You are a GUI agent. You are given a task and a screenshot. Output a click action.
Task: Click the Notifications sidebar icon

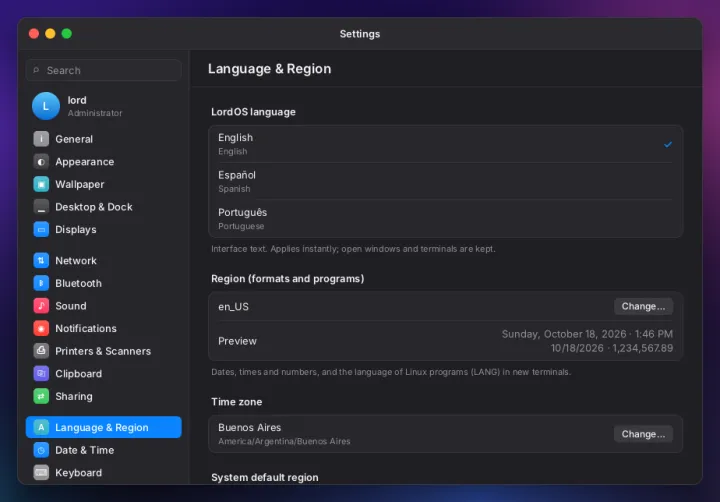point(41,328)
